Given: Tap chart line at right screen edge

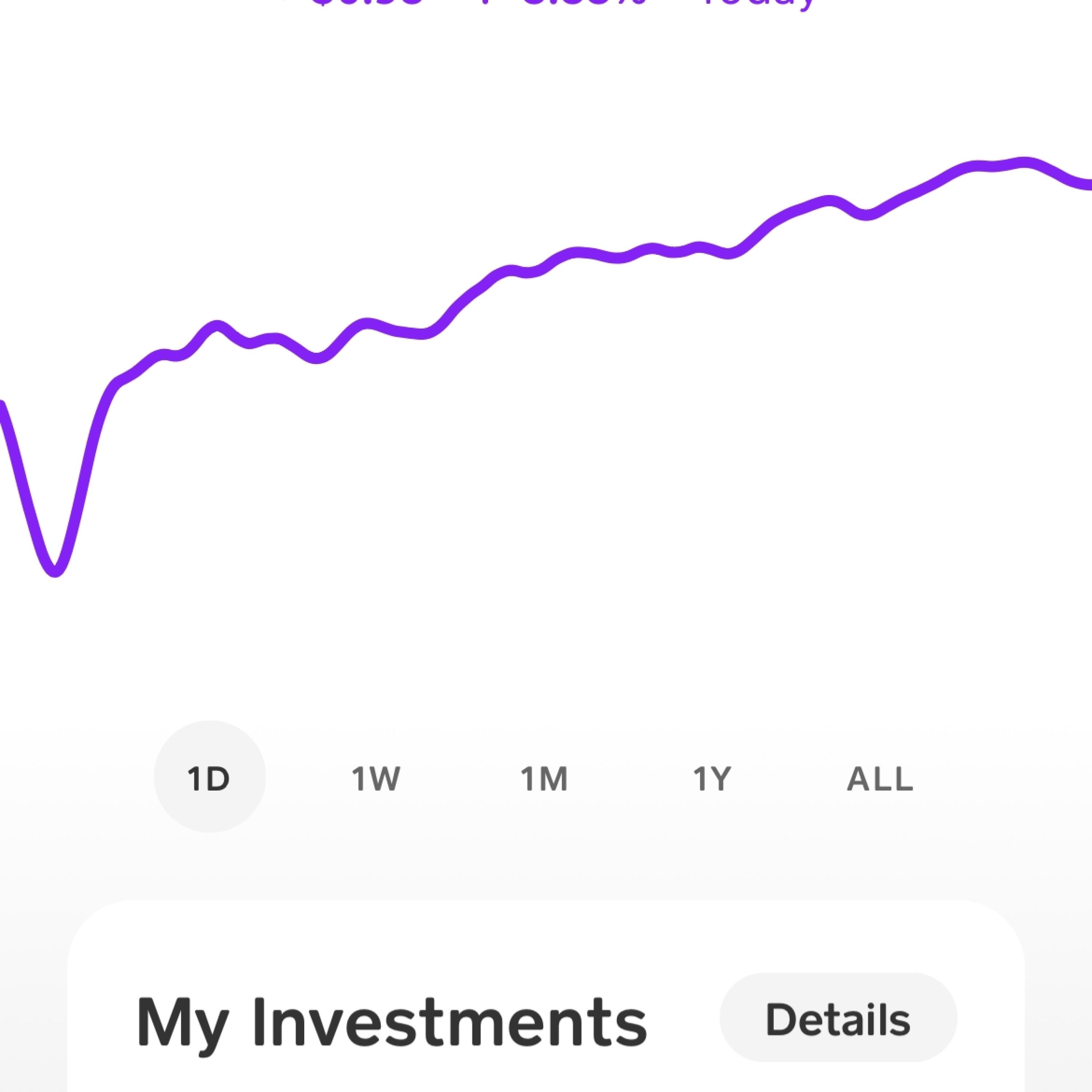Looking at the screenshot, I should [x=1086, y=185].
